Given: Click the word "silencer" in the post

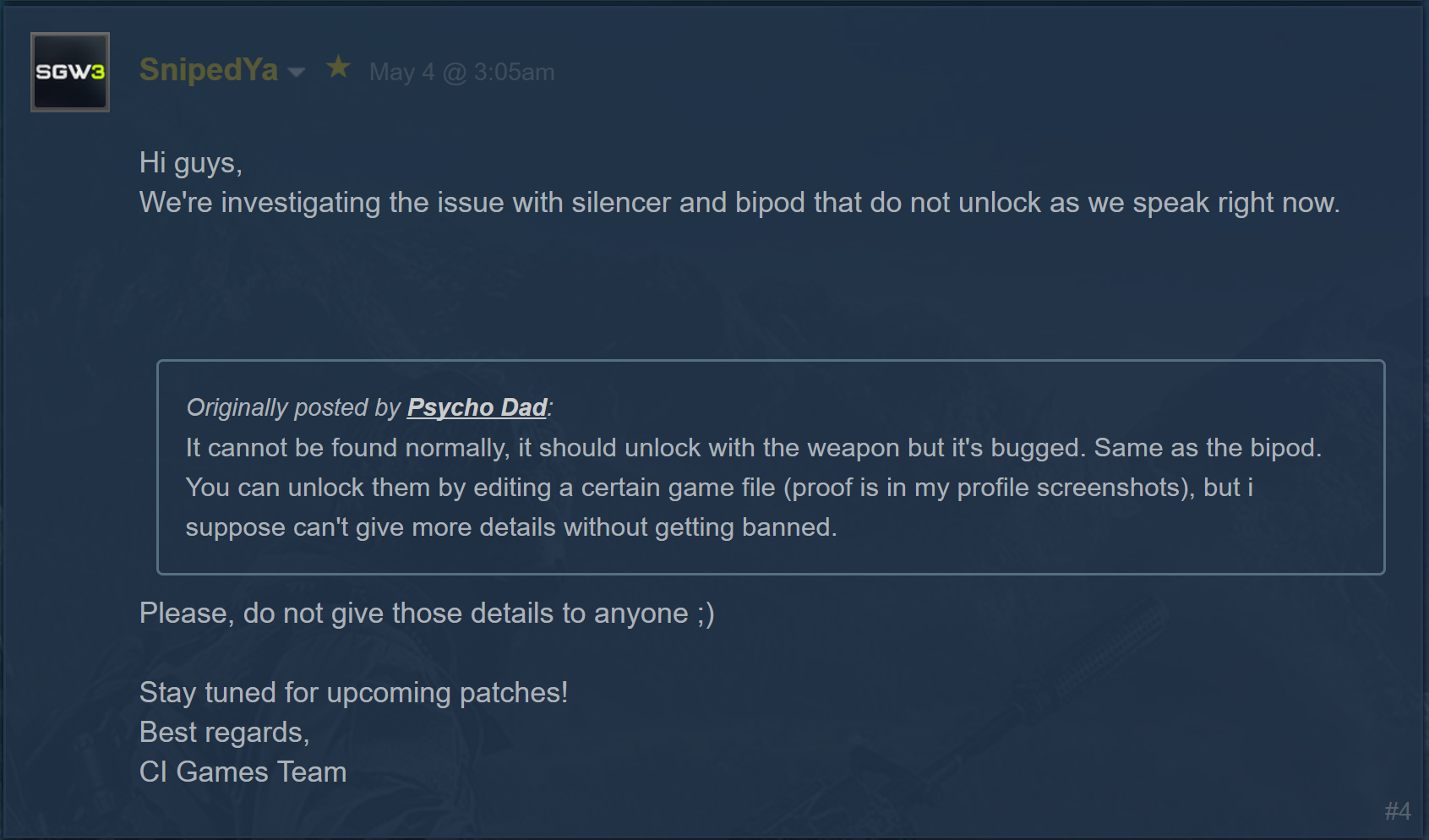Looking at the screenshot, I should coord(621,203).
